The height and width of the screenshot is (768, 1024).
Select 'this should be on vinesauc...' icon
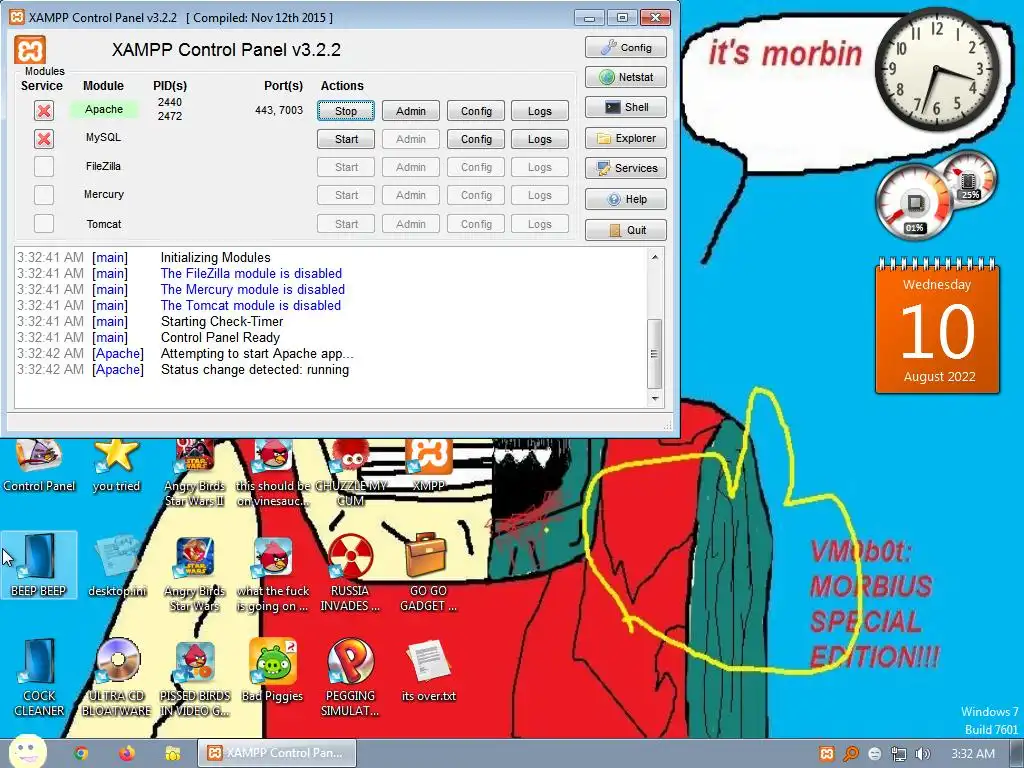(273, 473)
